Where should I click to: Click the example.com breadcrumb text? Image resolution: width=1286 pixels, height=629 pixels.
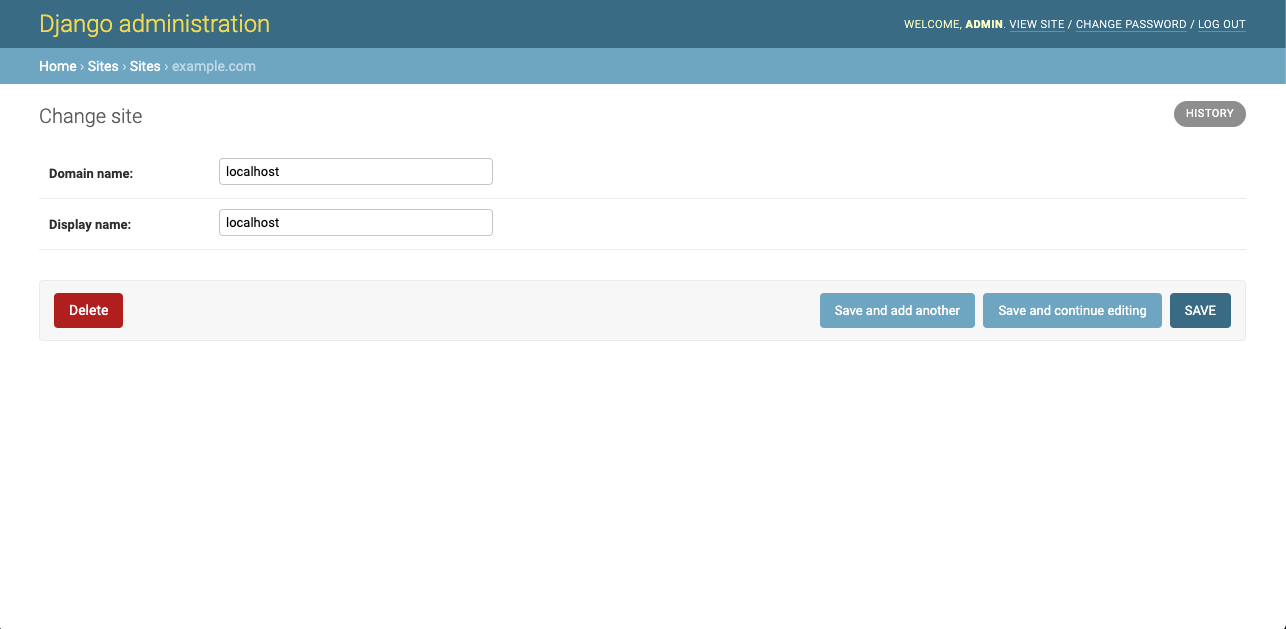(x=214, y=66)
